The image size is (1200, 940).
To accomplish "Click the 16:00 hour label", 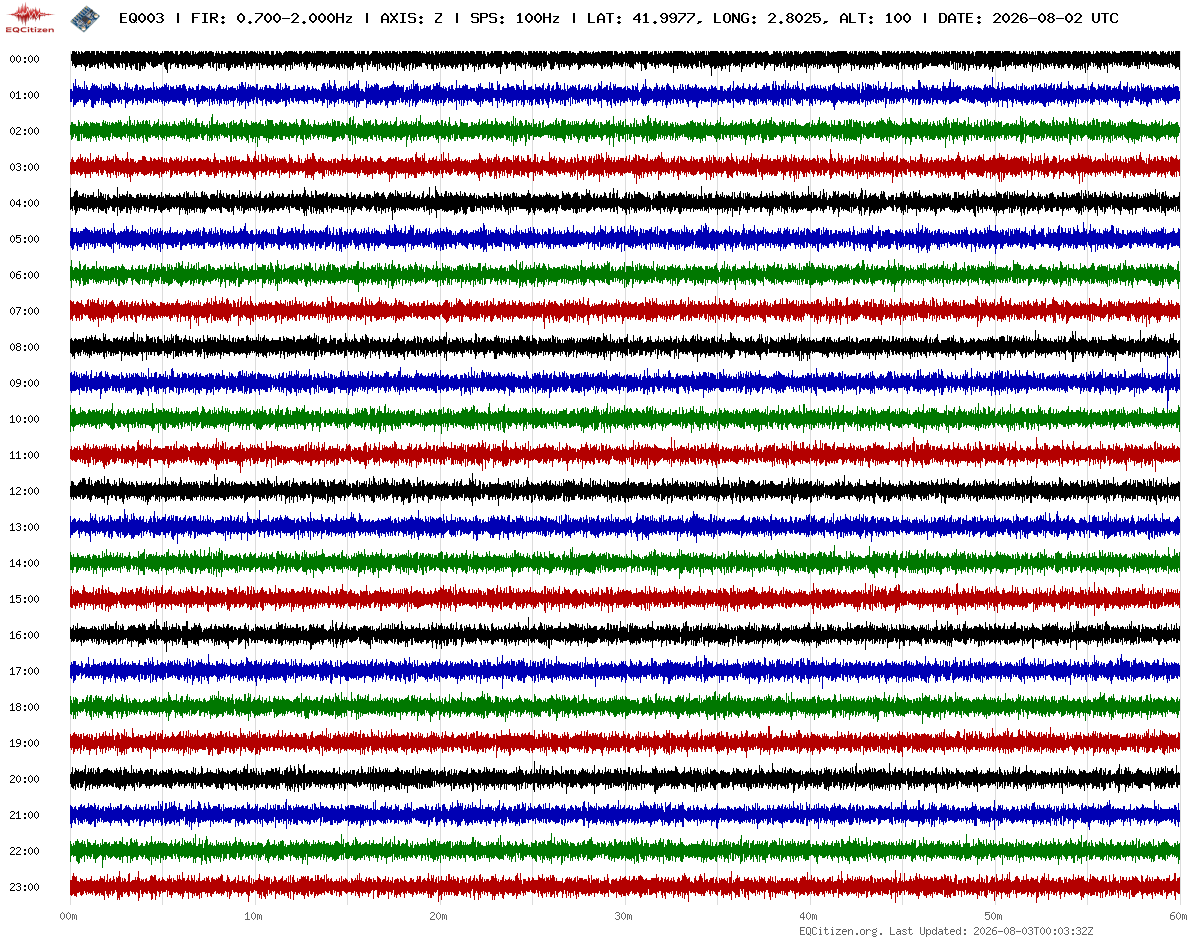I will click(x=24, y=636).
